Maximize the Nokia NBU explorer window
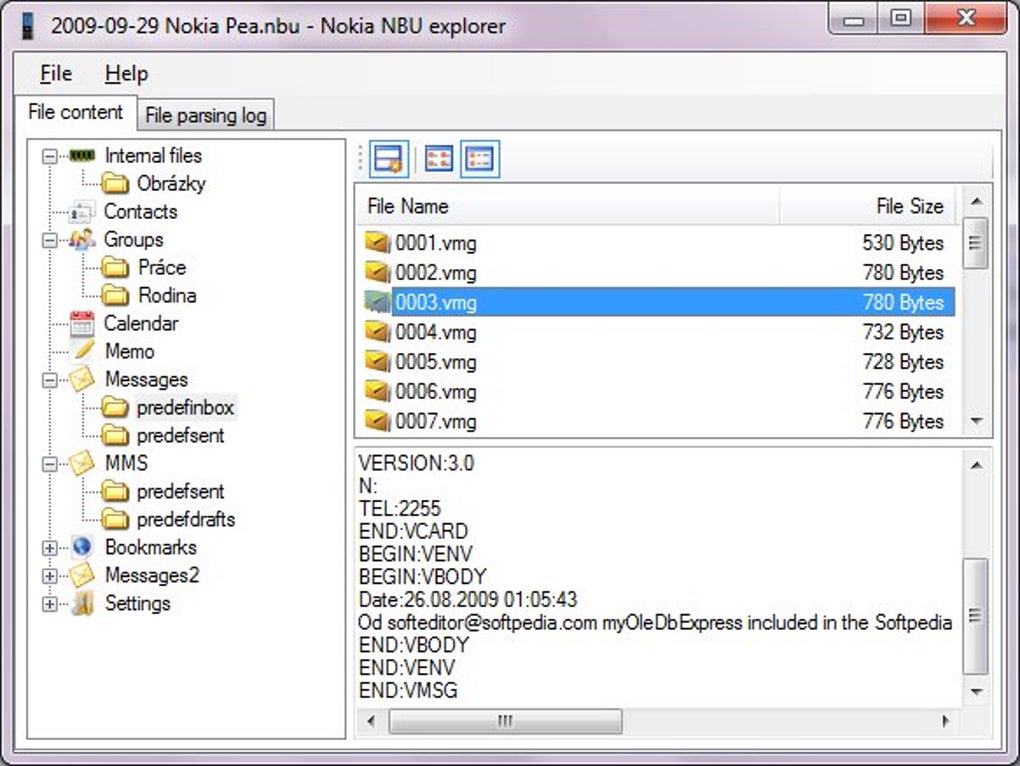 tap(901, 18)
